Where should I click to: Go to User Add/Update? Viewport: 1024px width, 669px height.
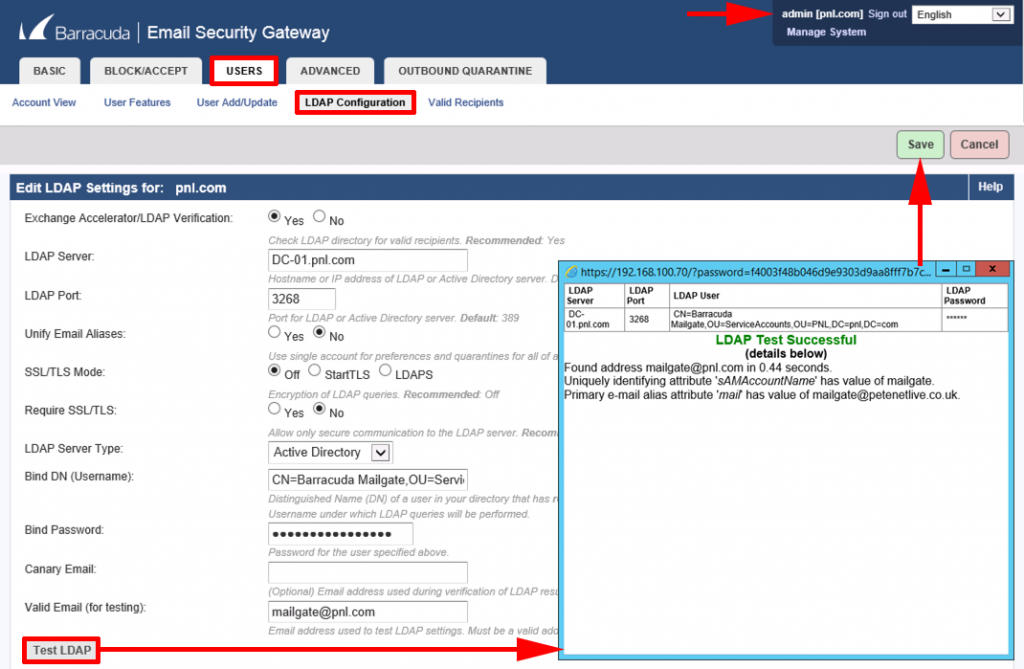236,102
